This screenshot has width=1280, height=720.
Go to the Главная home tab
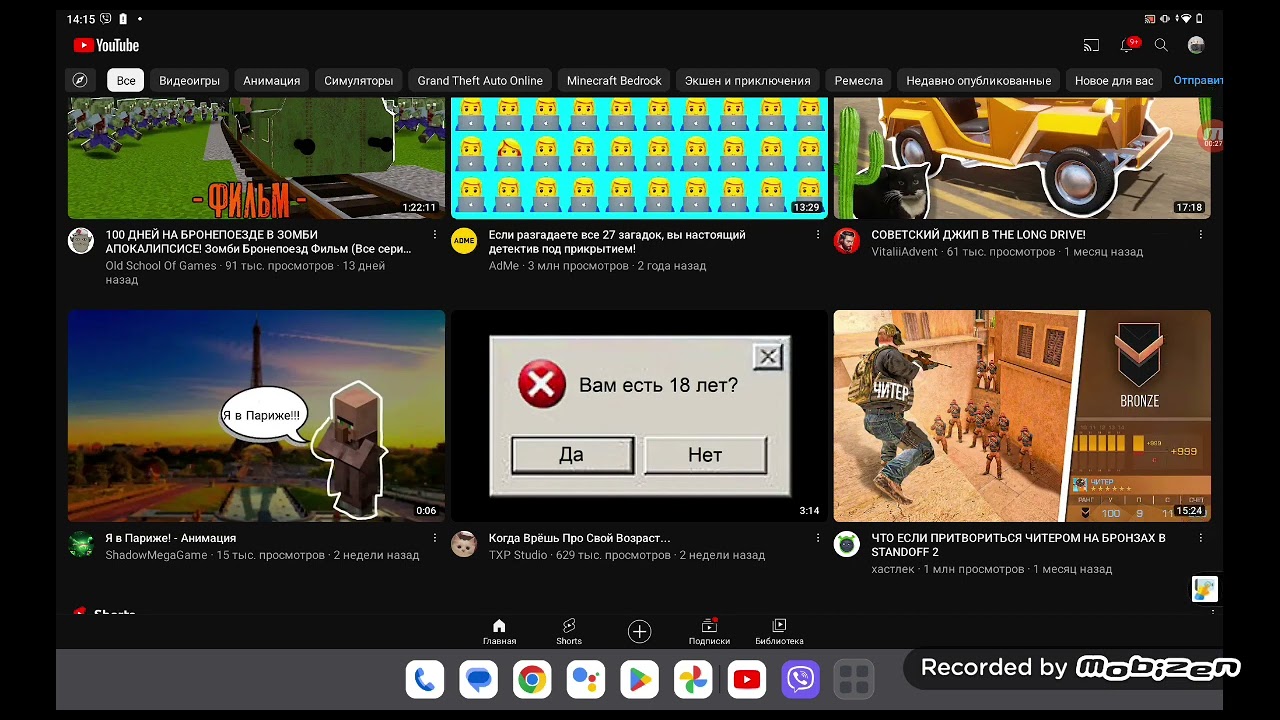point(499,632)
